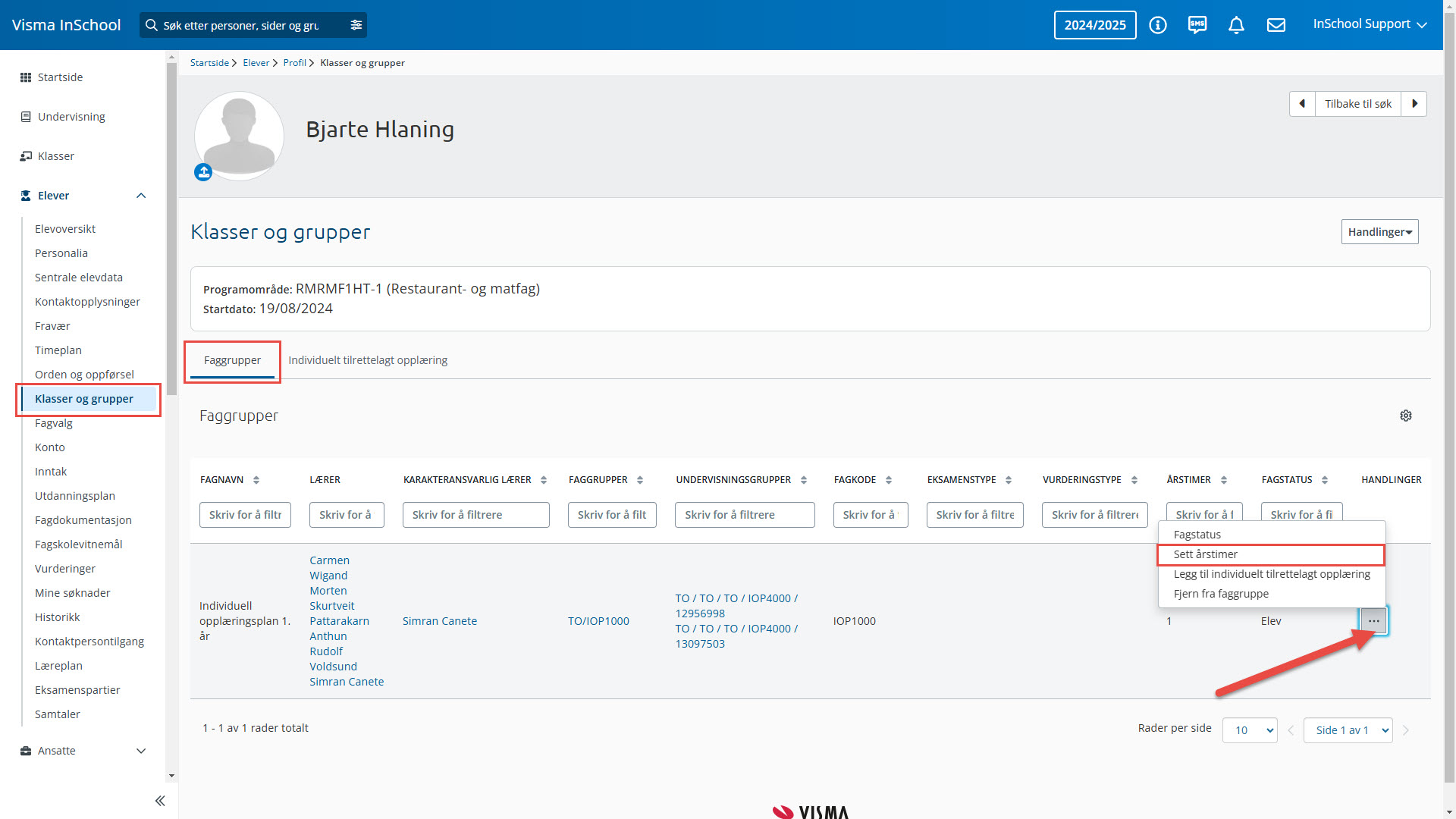
Task: Collapse the sidebar with double chevron
Action: click(x=160, y=801)
